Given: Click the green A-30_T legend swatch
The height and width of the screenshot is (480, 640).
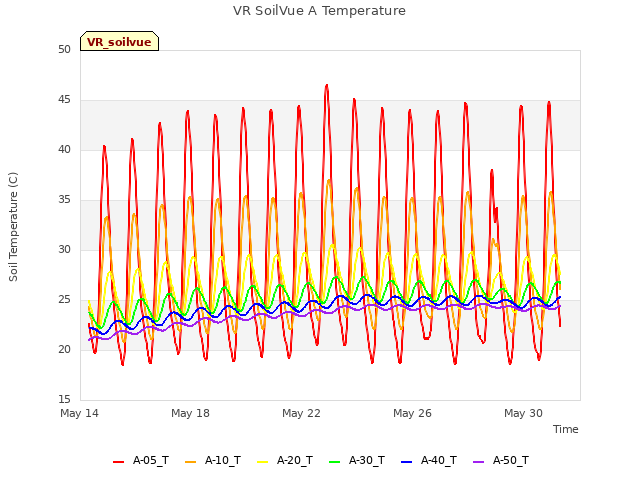Looking at the screenshot, I should (334, 462).
